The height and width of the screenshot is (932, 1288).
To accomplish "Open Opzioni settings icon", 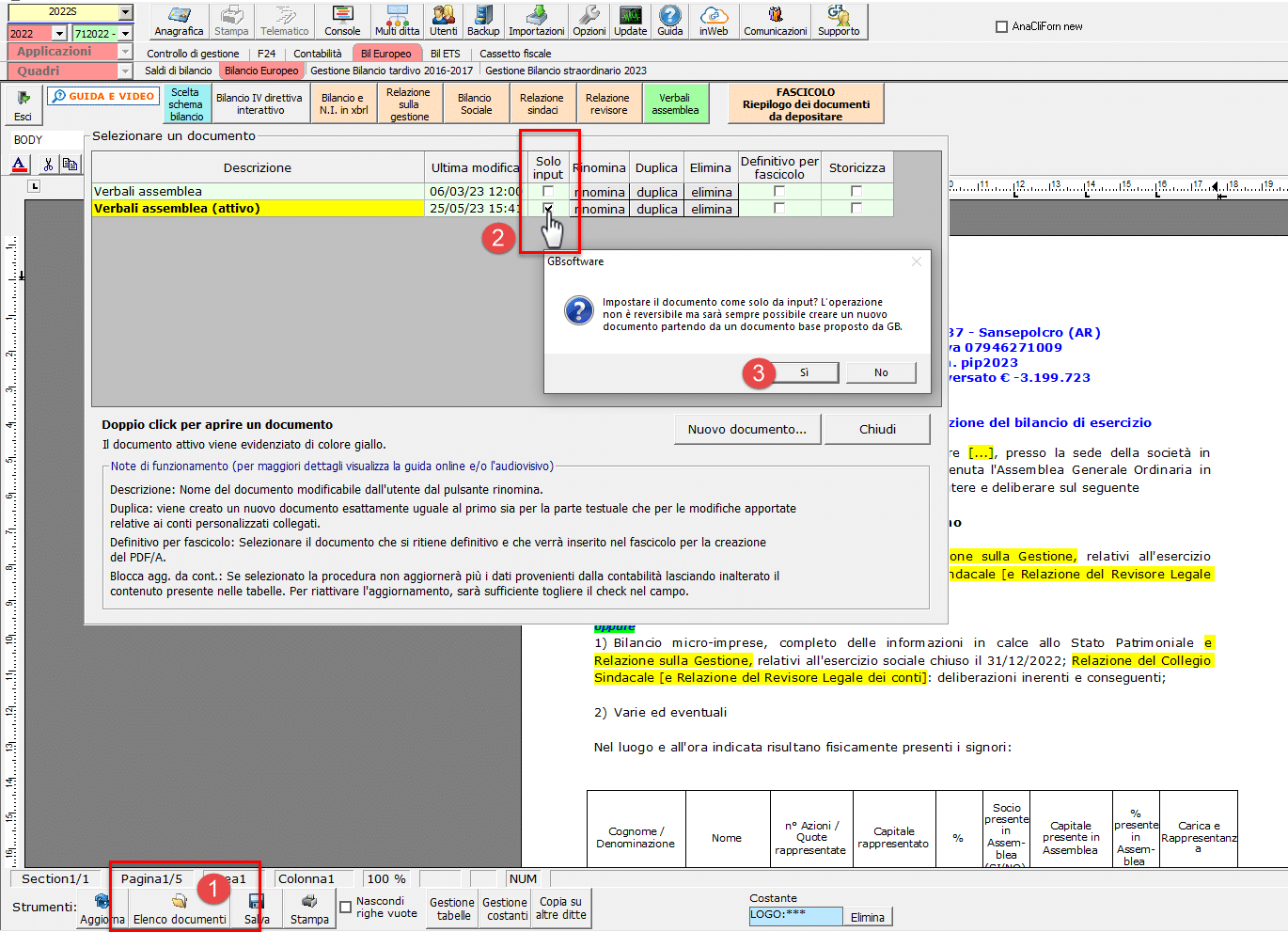I will tap(589, 21).
